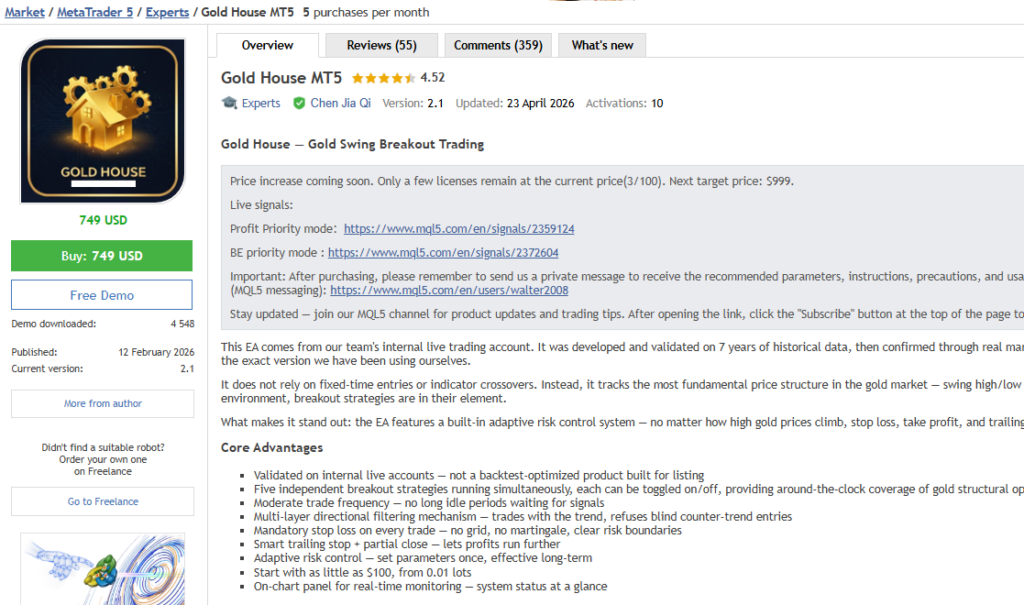Click the Experts graduation cap icon

229,103
